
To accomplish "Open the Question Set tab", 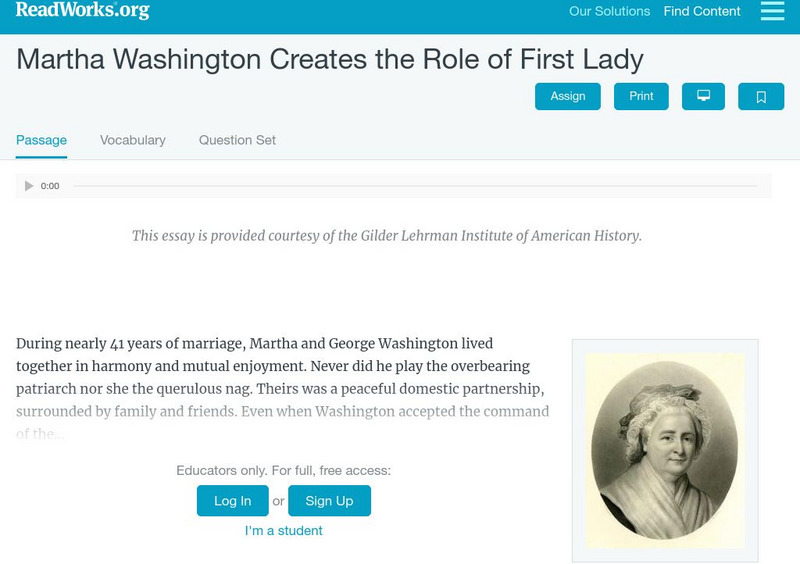I will 237,140.
